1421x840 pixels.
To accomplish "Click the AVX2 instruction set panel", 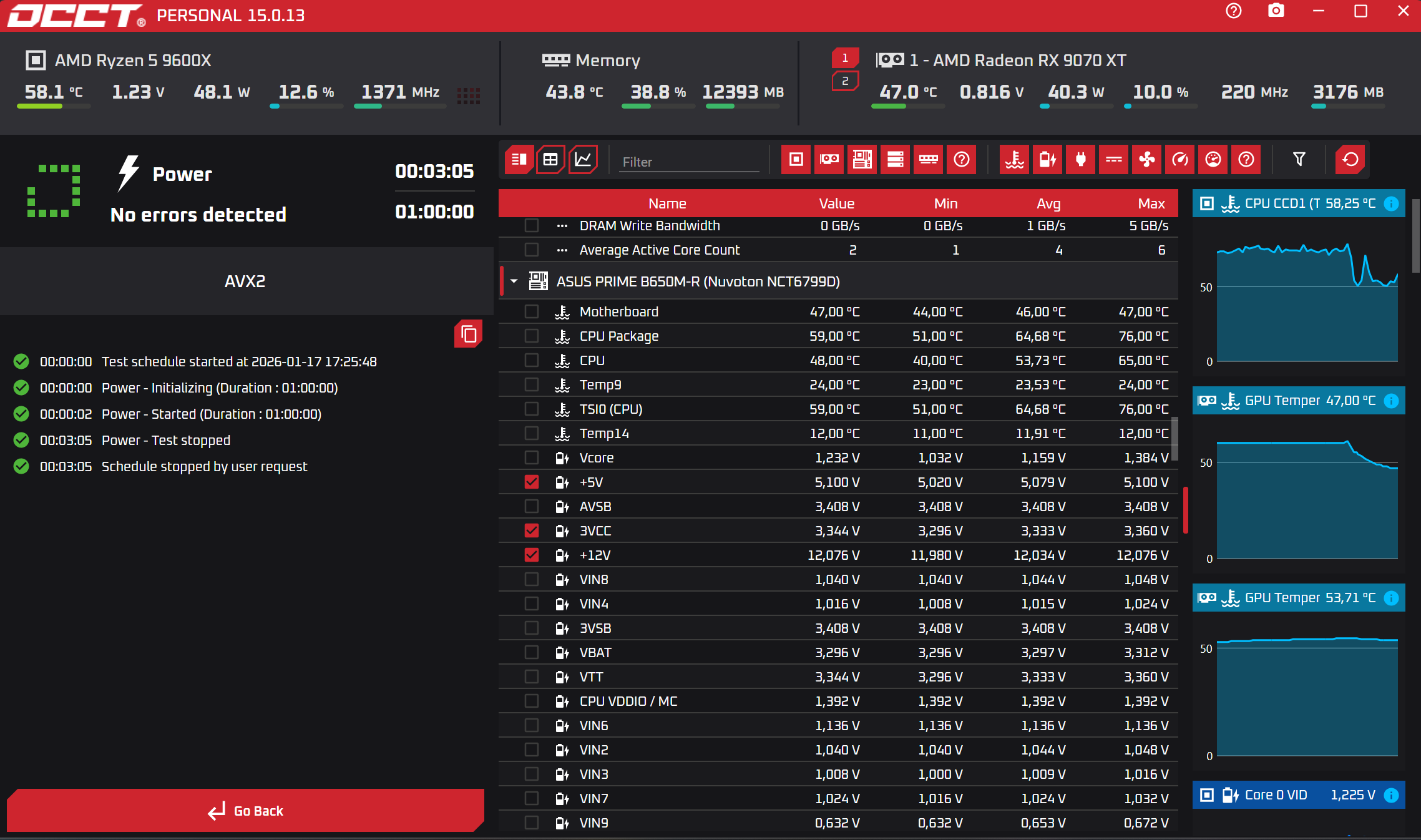I will pyautogui.click(x=245, y=281).
